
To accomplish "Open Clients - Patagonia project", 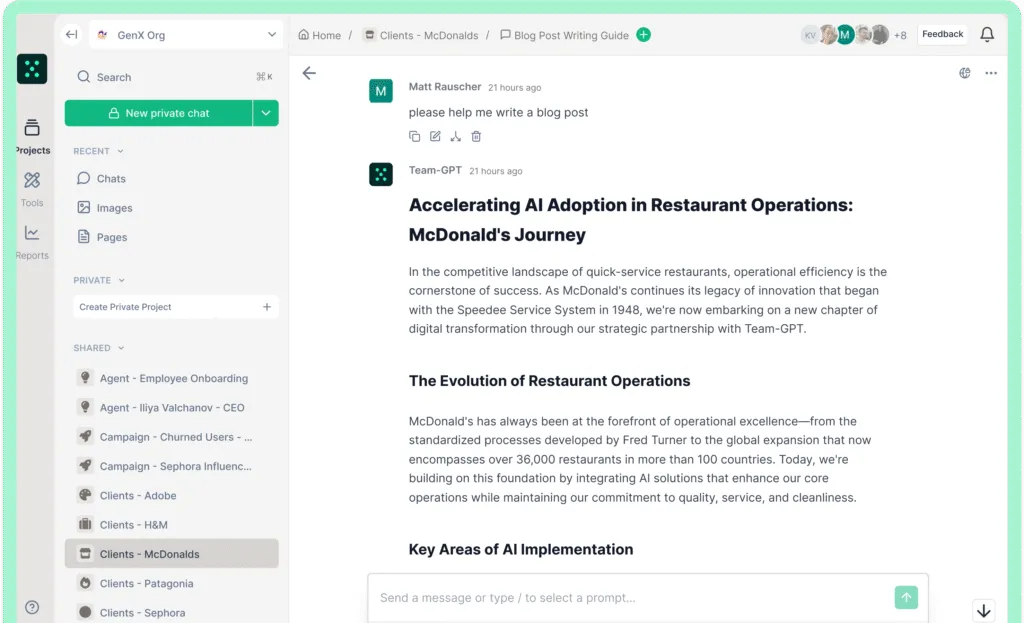I will coord(172,583).
